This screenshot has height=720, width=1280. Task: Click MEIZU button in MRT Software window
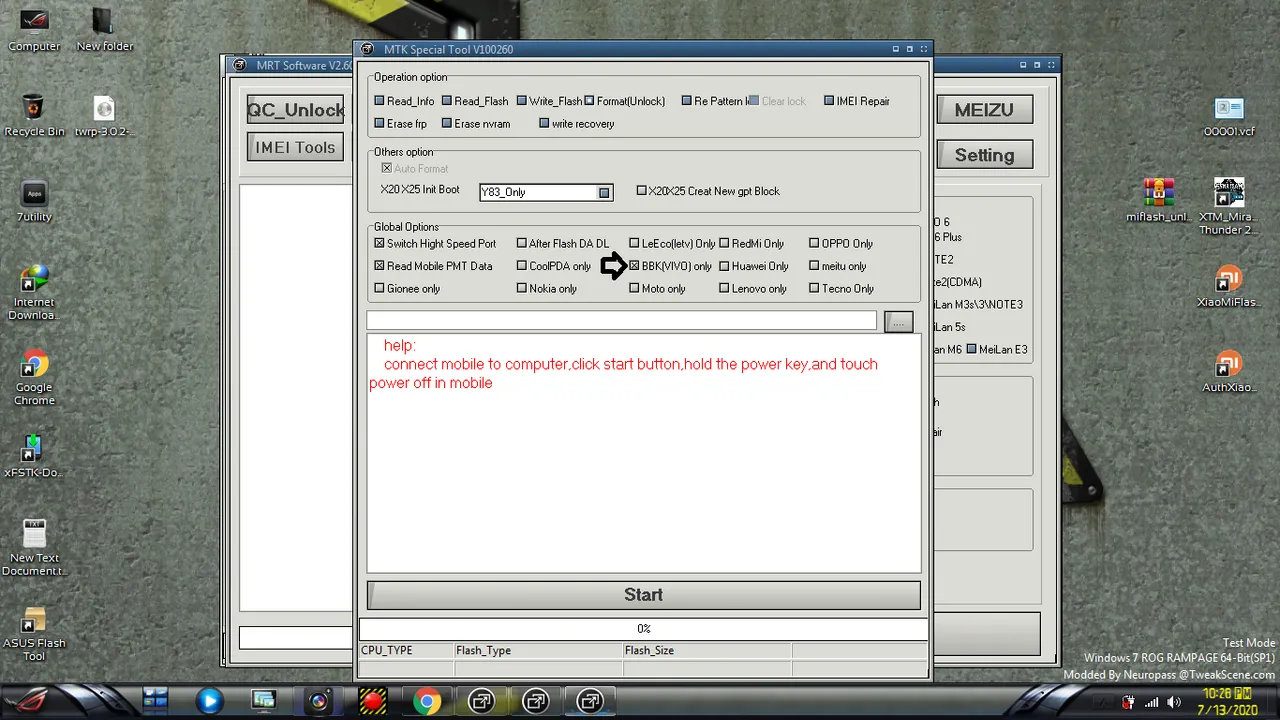click(x=985, y=110)
